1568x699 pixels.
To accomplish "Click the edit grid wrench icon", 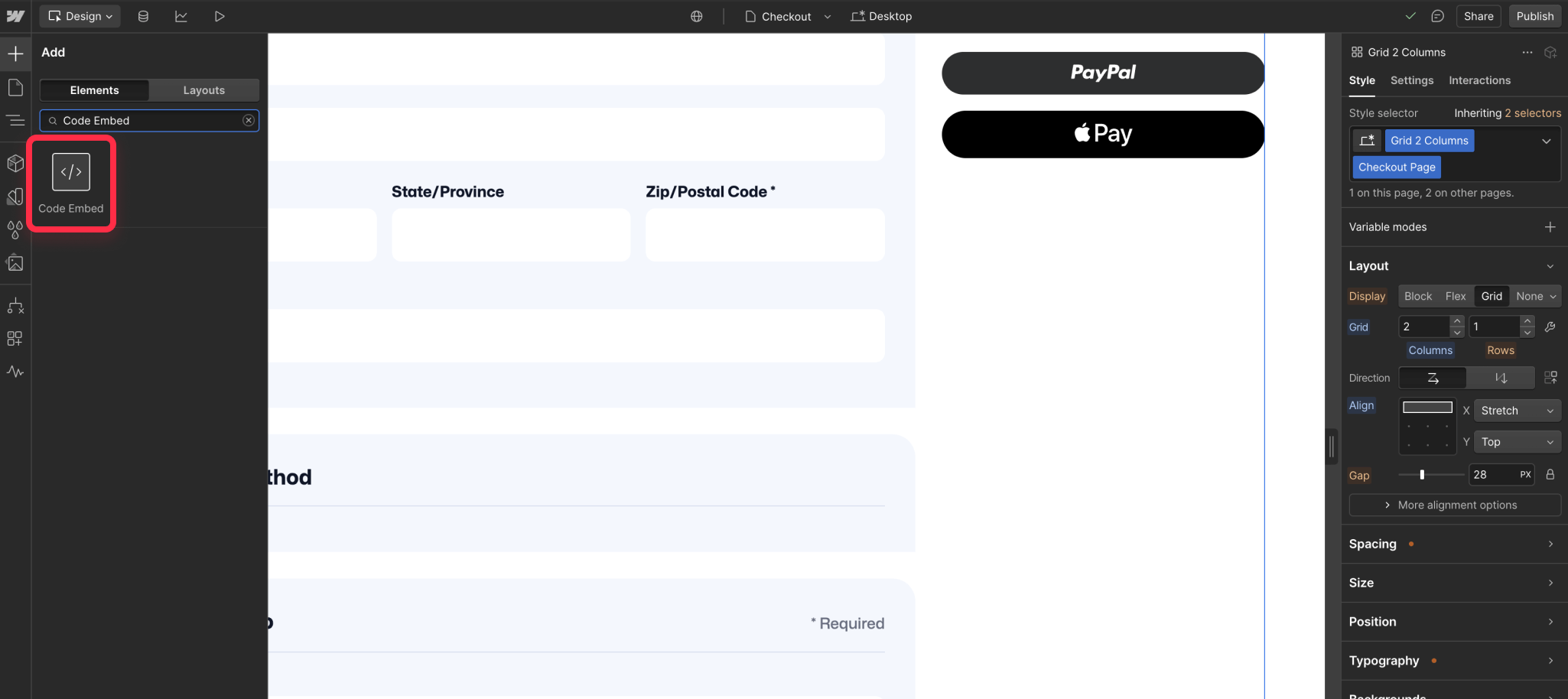I will tap(1550, 327).
